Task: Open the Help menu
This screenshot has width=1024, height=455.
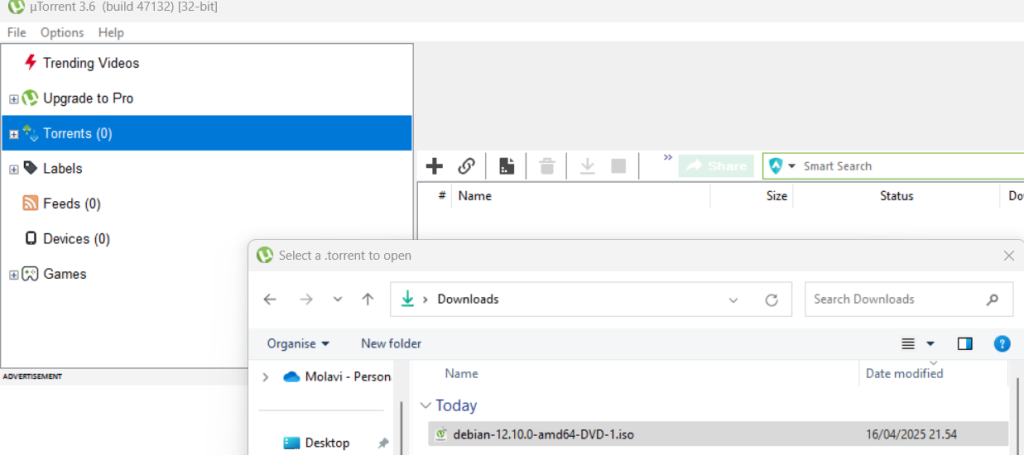Action: [111, 33]
